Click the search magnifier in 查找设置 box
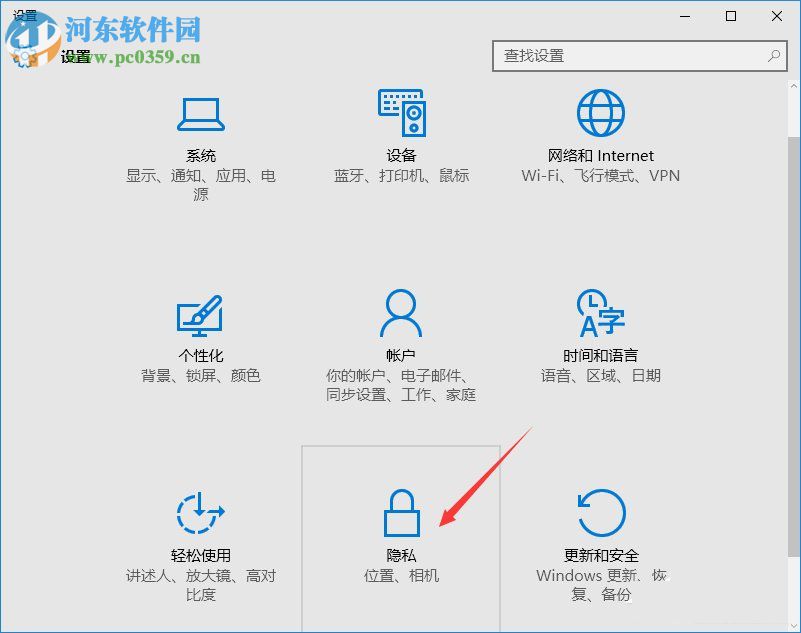The height and width of the screenshot is (633, 801). click(x=773, y=57)
